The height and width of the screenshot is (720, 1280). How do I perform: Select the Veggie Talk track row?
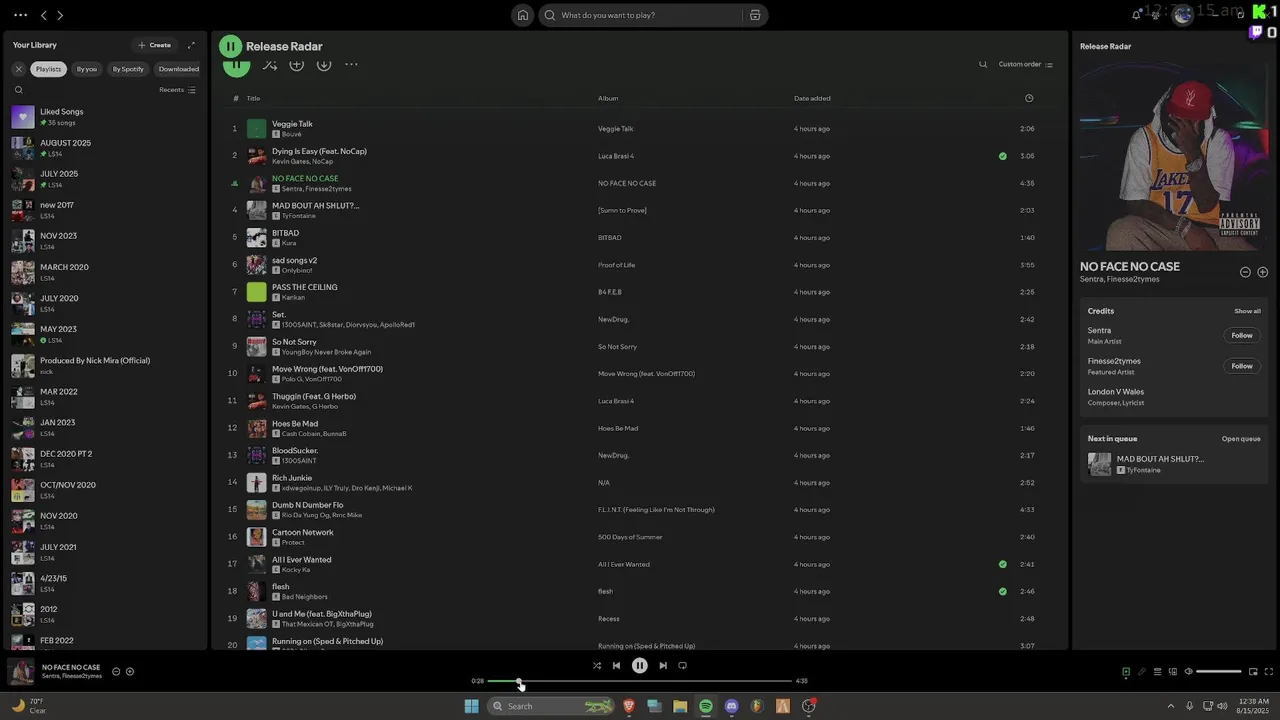640,128
